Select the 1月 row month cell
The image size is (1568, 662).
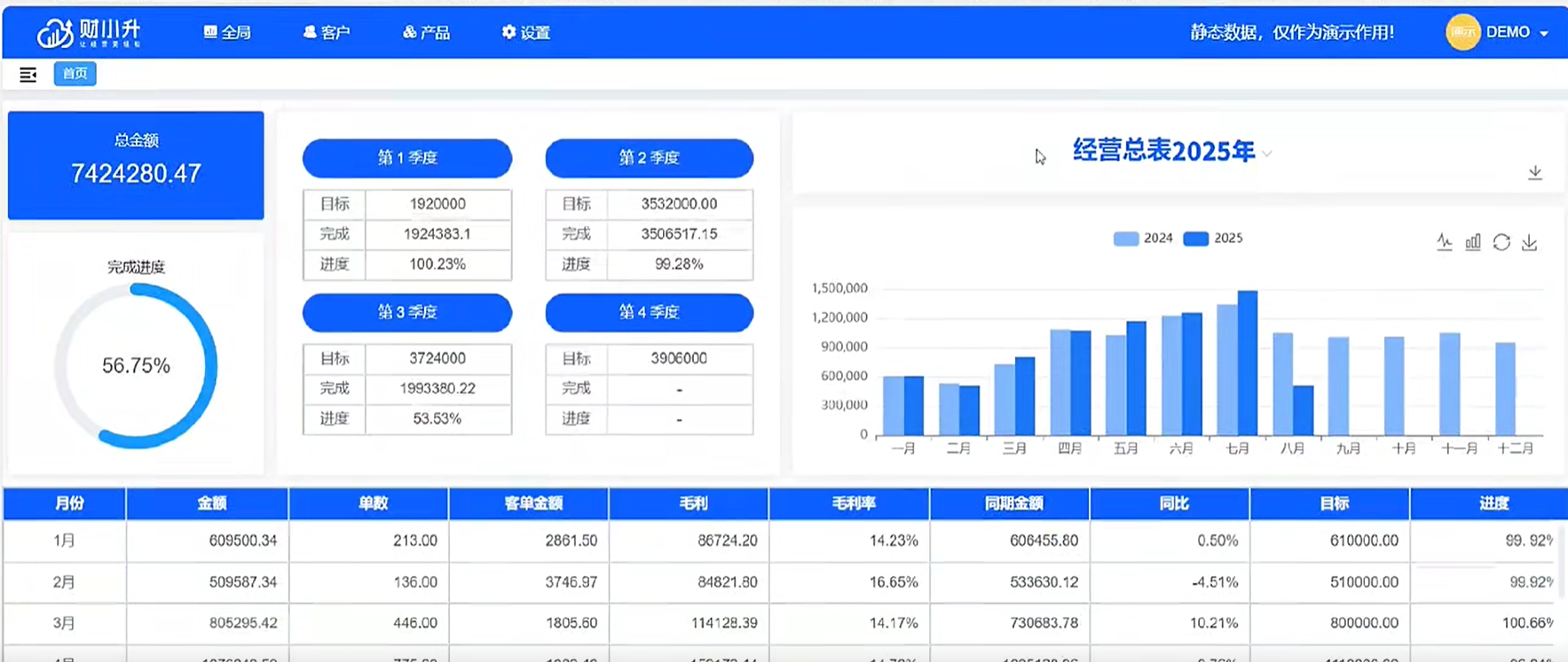tap(65, 540)
